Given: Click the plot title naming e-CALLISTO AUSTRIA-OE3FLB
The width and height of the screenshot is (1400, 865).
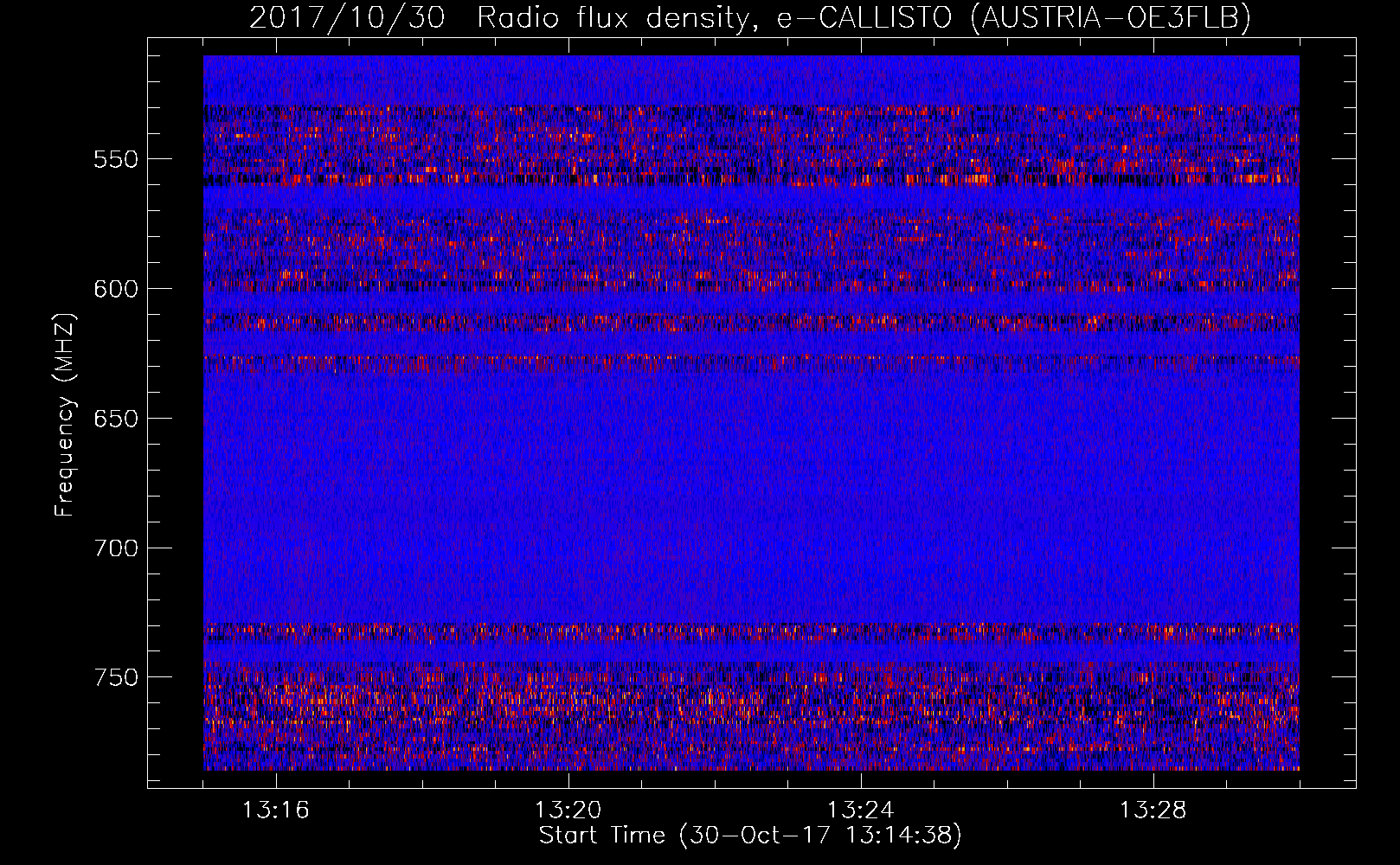Looking at the screenshot, I should [x=750, y=17].
